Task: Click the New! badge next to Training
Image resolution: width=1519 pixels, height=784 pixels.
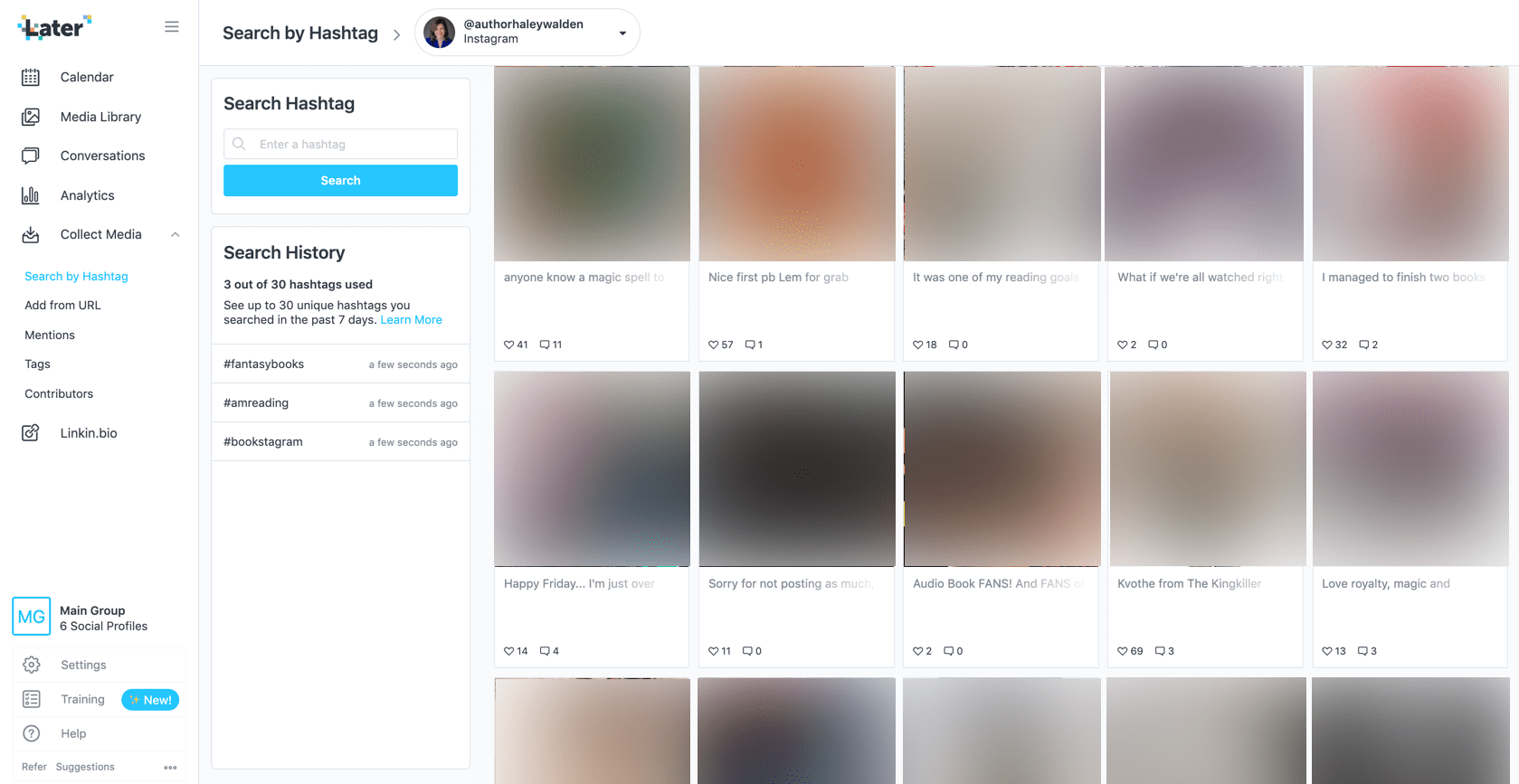Action: 150,700
